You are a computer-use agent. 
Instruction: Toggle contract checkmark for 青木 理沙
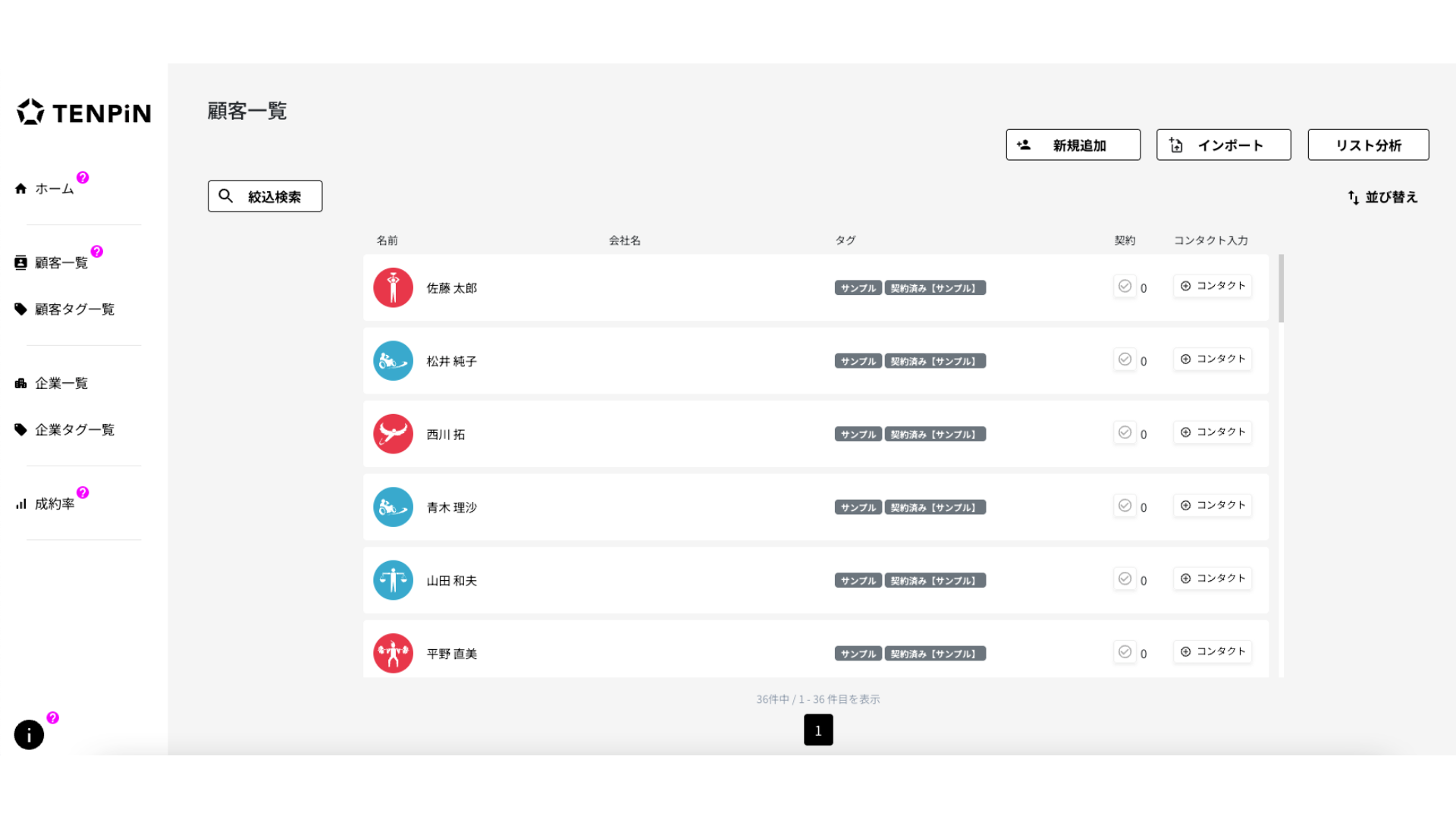(x=1125, y=506)
